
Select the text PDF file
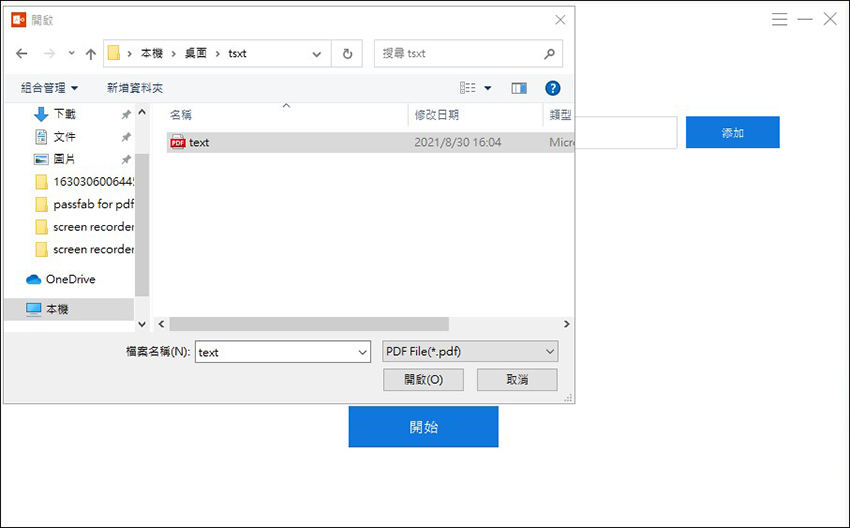(x=199, y=143)
